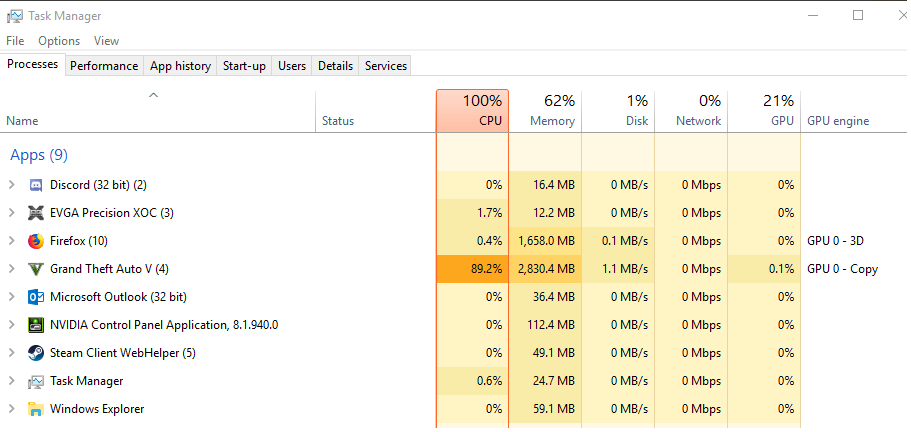Screen dimensions: 911x432
Task: Expand the Windows Explorer process row
Action: pyautogui.click(x=11, y=409)
